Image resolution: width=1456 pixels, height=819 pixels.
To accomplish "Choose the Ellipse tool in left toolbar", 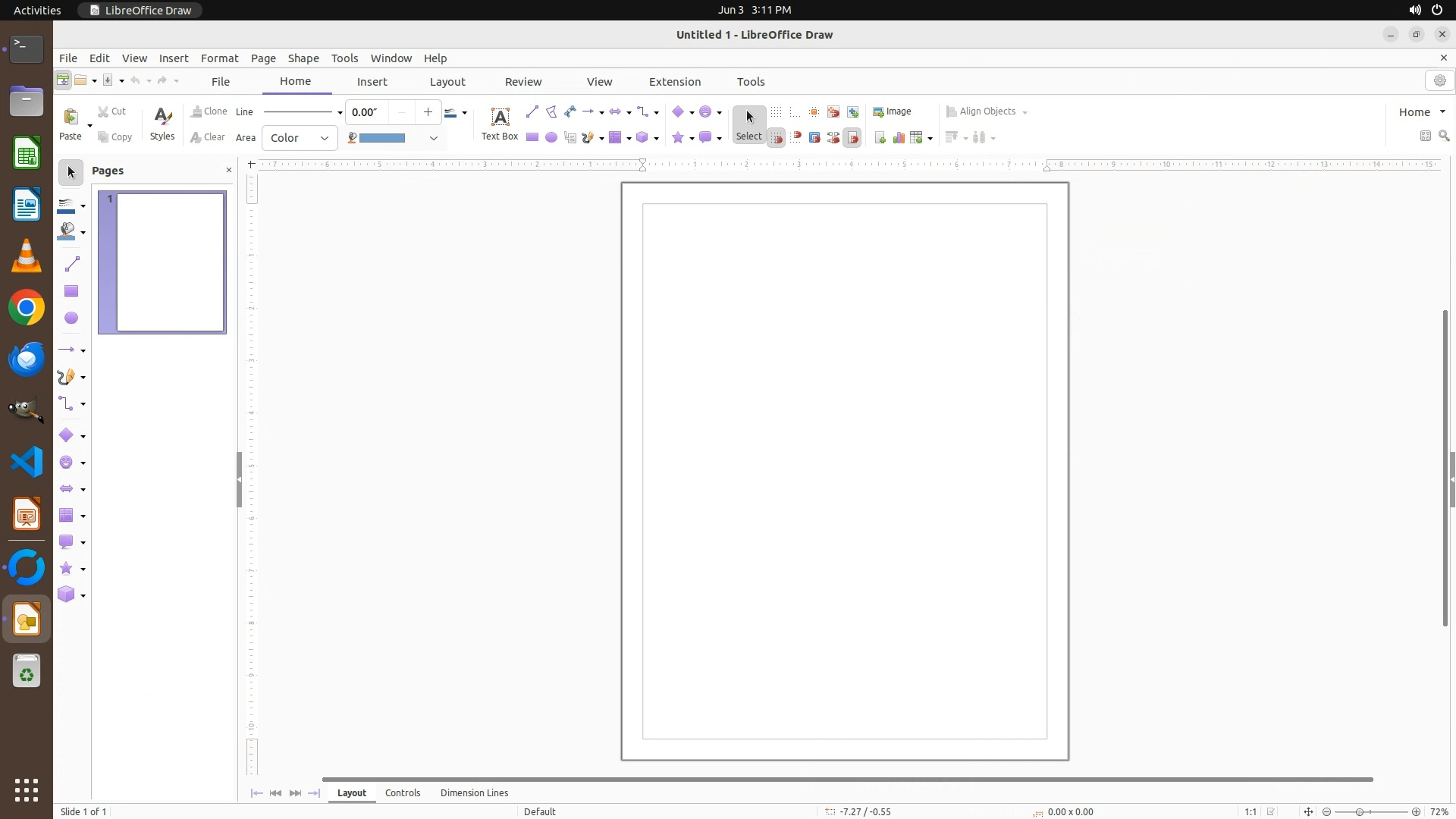I will coord(71,318).
